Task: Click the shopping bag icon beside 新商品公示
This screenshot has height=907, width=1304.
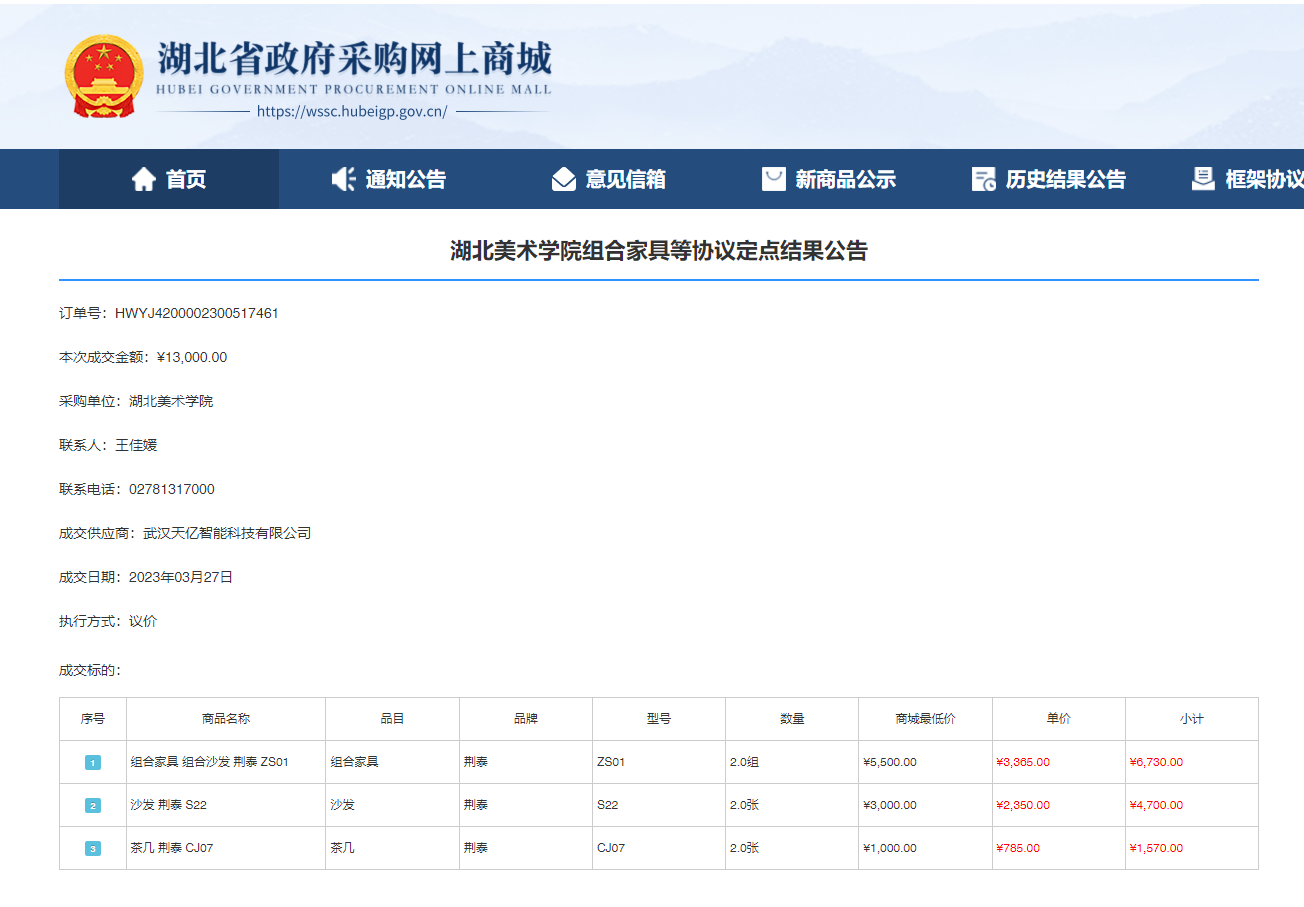Action: click(x=774, y=179)
